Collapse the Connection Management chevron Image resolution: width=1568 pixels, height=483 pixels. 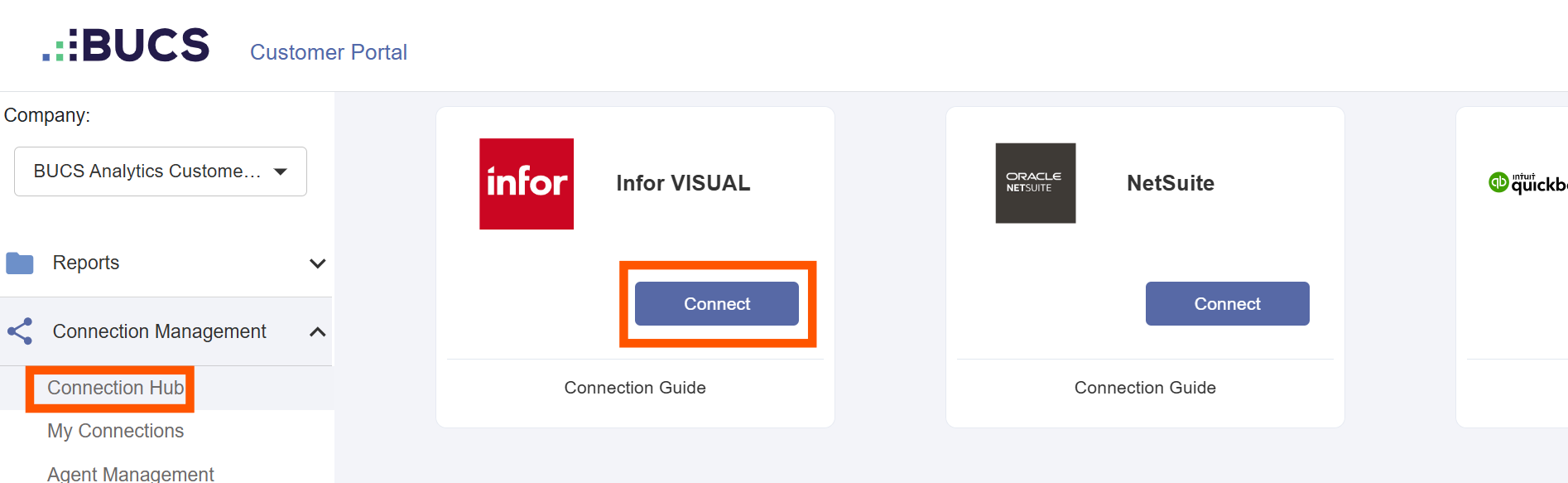pos(317,332)
